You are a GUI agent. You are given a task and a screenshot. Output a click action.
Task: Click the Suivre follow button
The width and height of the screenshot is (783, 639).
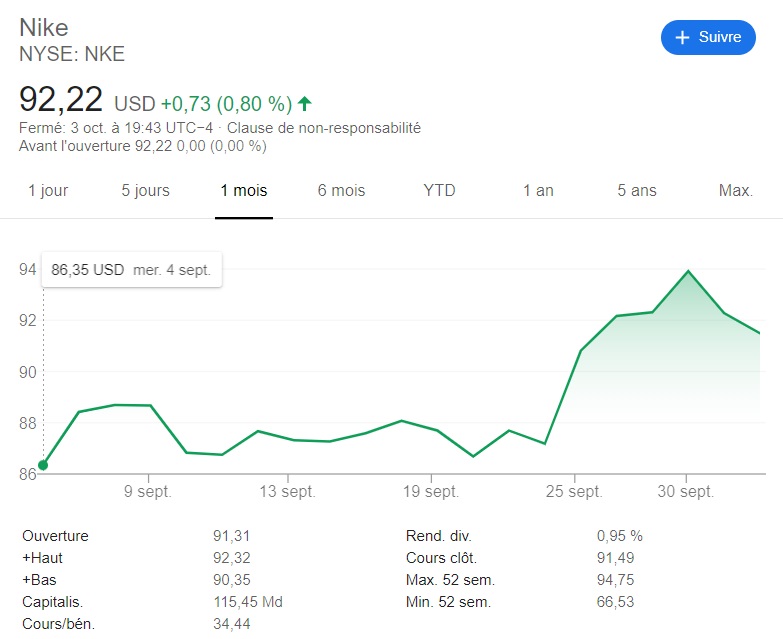click(x=708, y=37)
